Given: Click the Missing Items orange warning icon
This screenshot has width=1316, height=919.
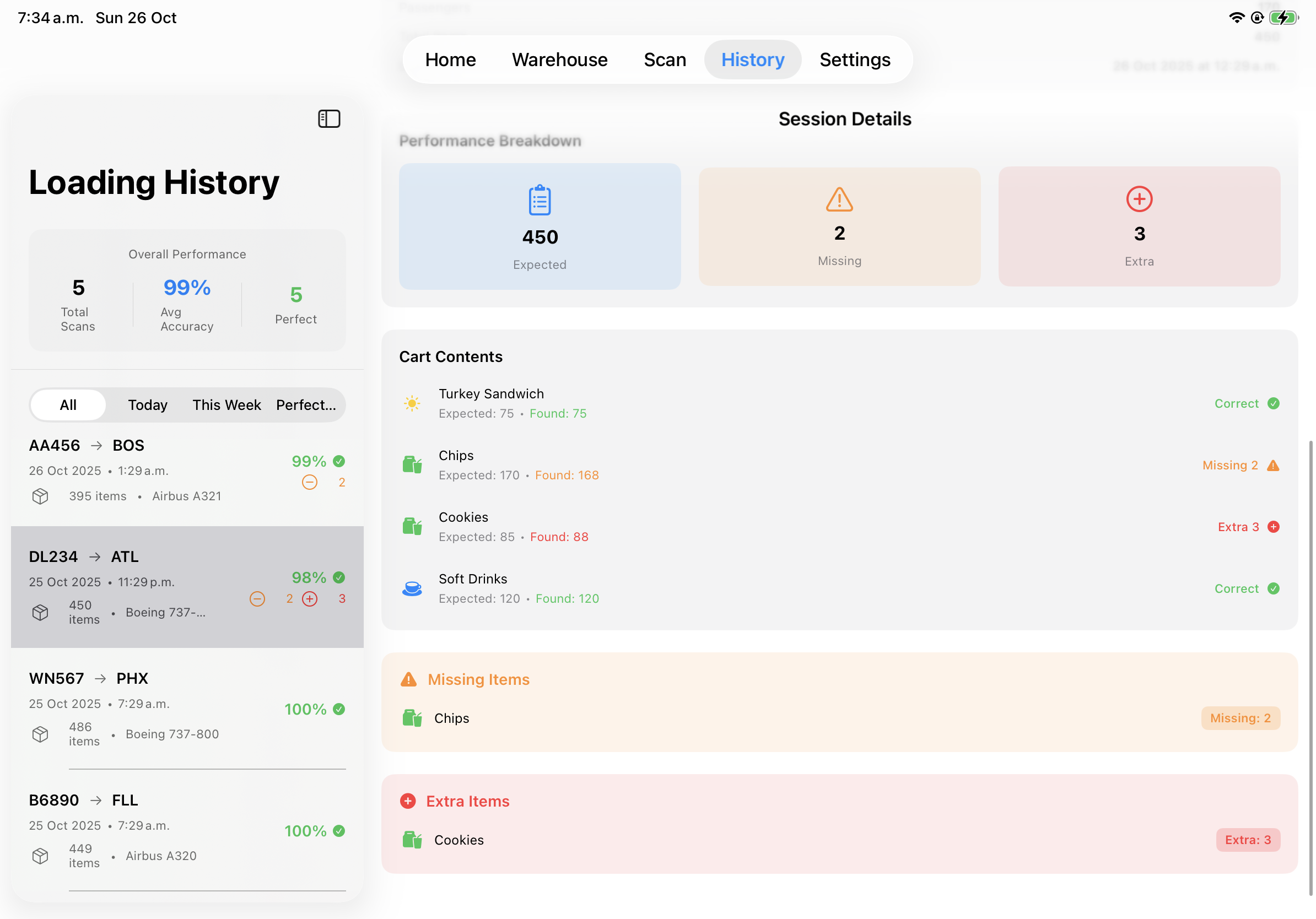Looking at the screenshot, I should pos(408,679).
